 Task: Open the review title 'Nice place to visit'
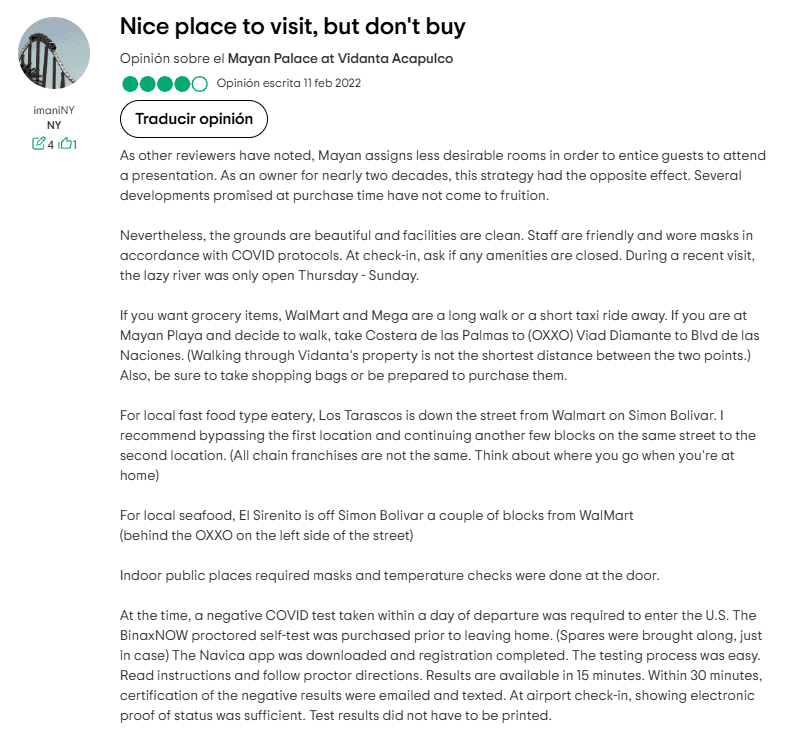pyautogui.click(x=292, y=25)
